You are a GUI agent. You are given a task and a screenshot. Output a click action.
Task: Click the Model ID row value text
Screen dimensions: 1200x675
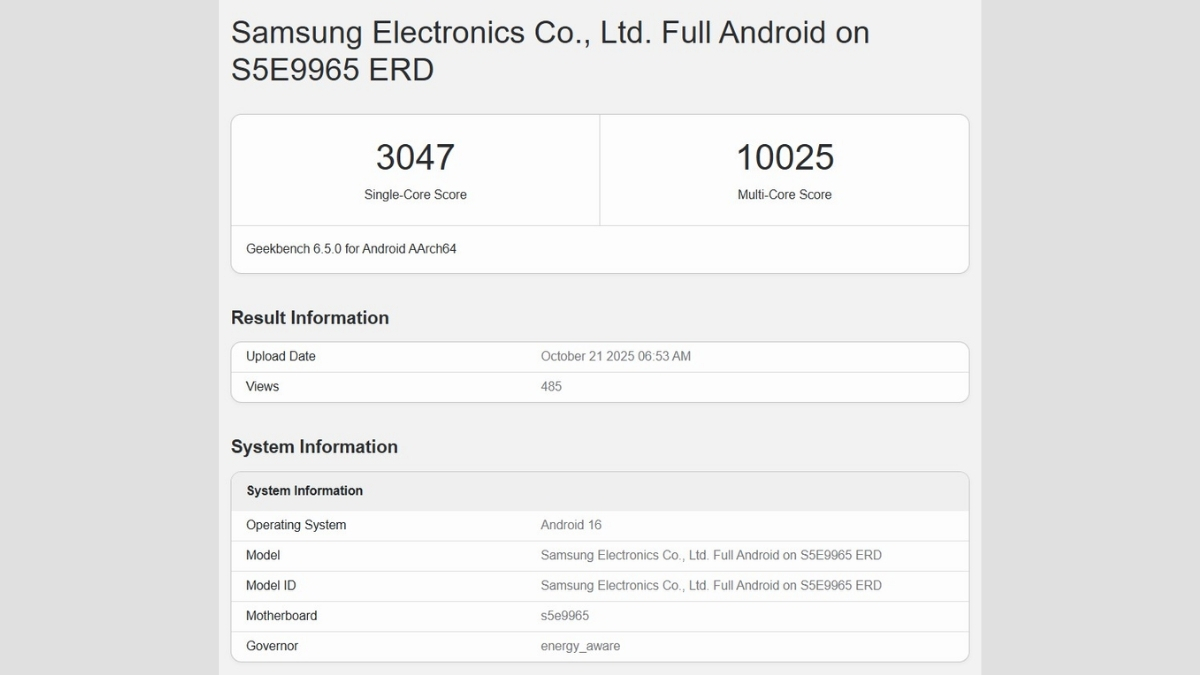tap(711, 585)
